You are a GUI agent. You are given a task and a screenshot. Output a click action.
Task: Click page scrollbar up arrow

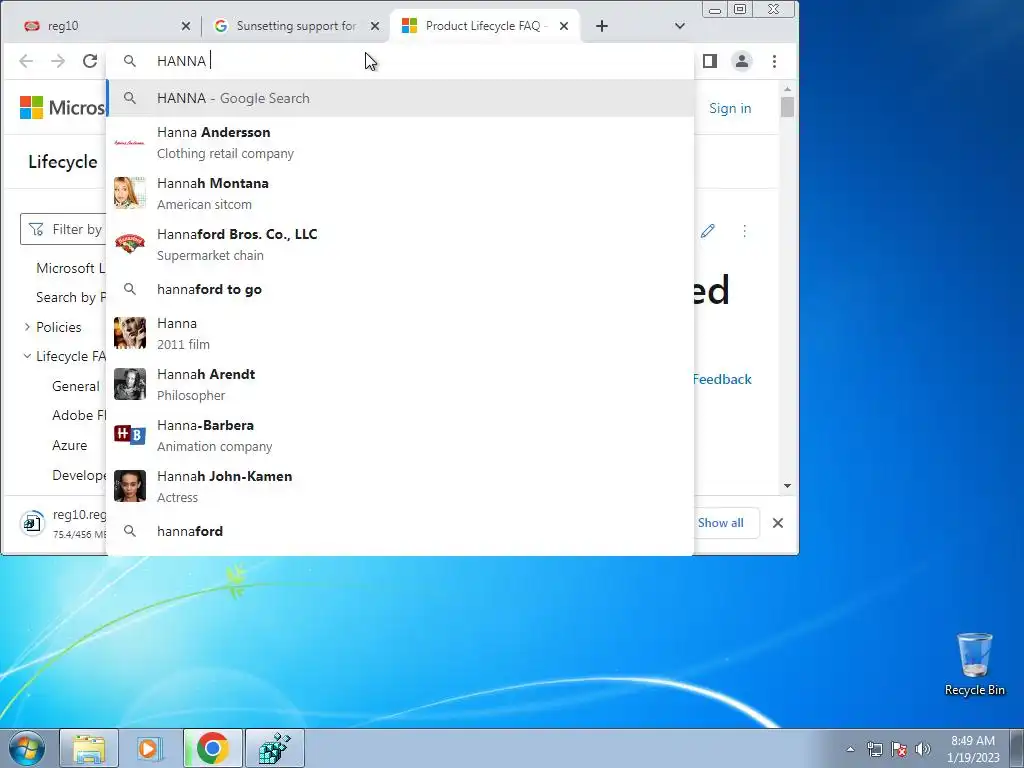pyautogui.click(x=787, y=88)
